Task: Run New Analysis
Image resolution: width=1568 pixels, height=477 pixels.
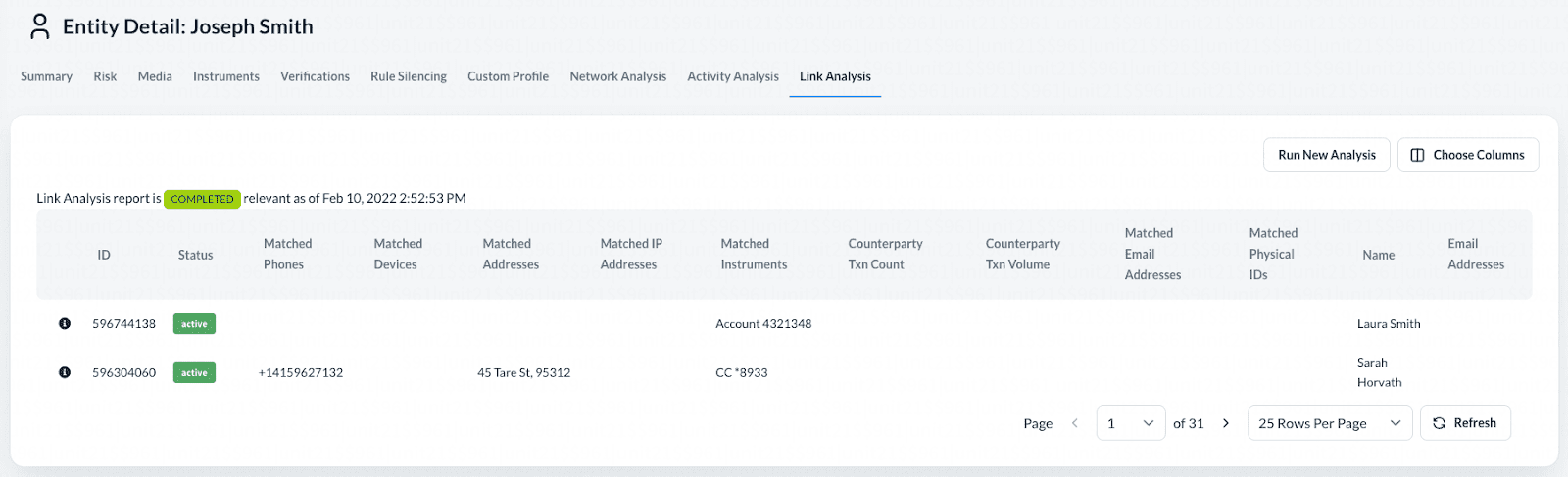Action: pos(1326,155)
